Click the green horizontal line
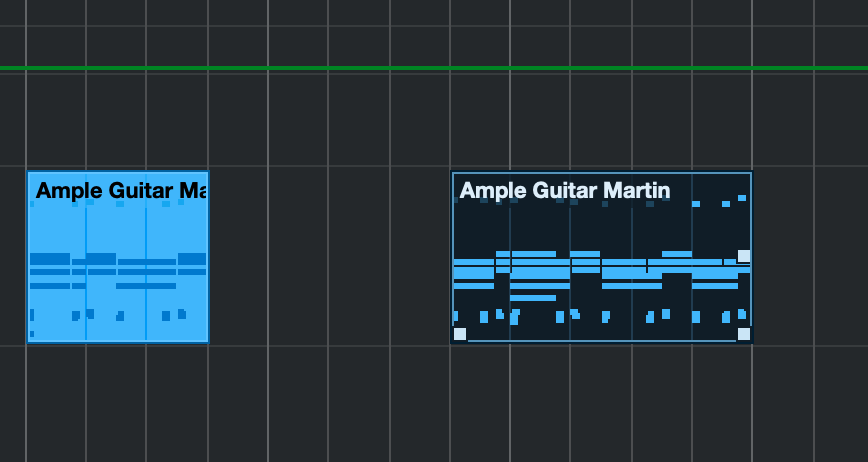This screenshot has height=462, width=868. click(434, 68)
